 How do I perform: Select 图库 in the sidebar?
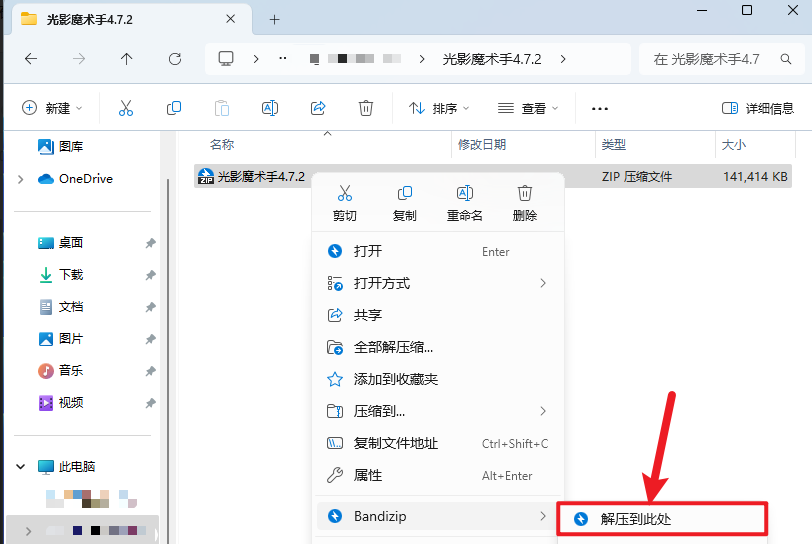point(70,147)
